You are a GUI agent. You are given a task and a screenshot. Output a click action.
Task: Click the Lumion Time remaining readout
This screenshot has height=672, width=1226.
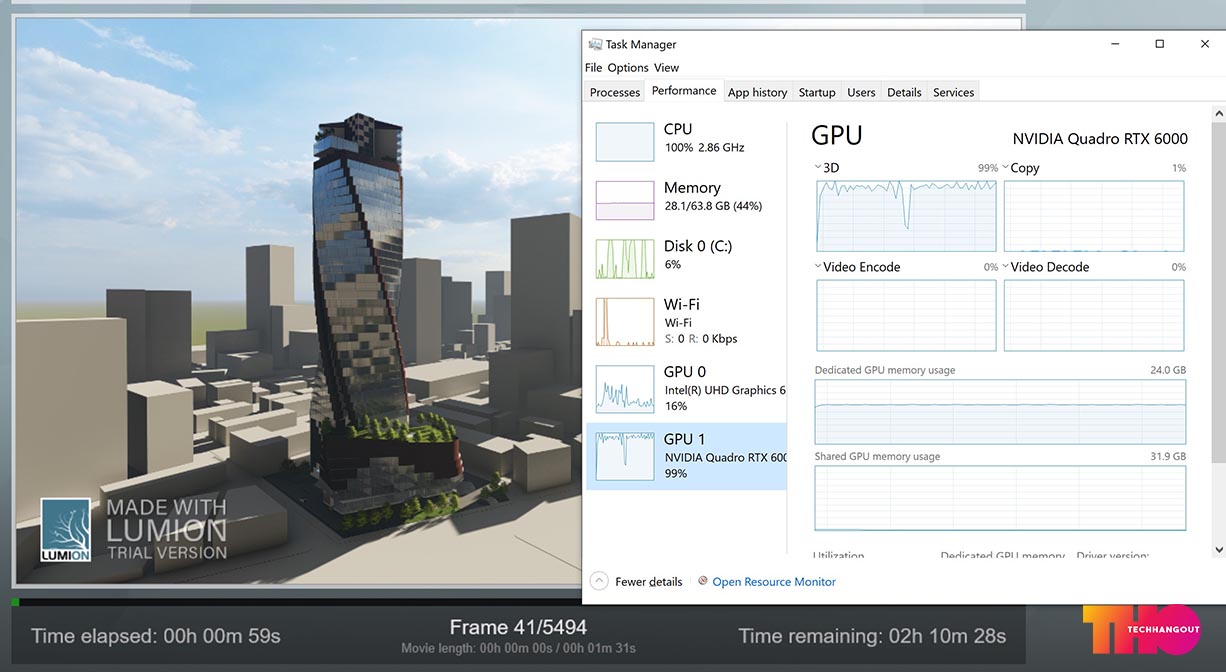tap(872, 636)
